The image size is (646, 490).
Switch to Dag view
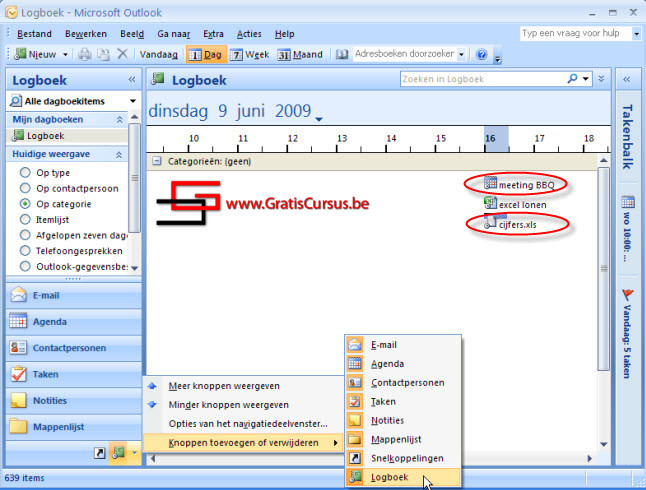(206, 54)
